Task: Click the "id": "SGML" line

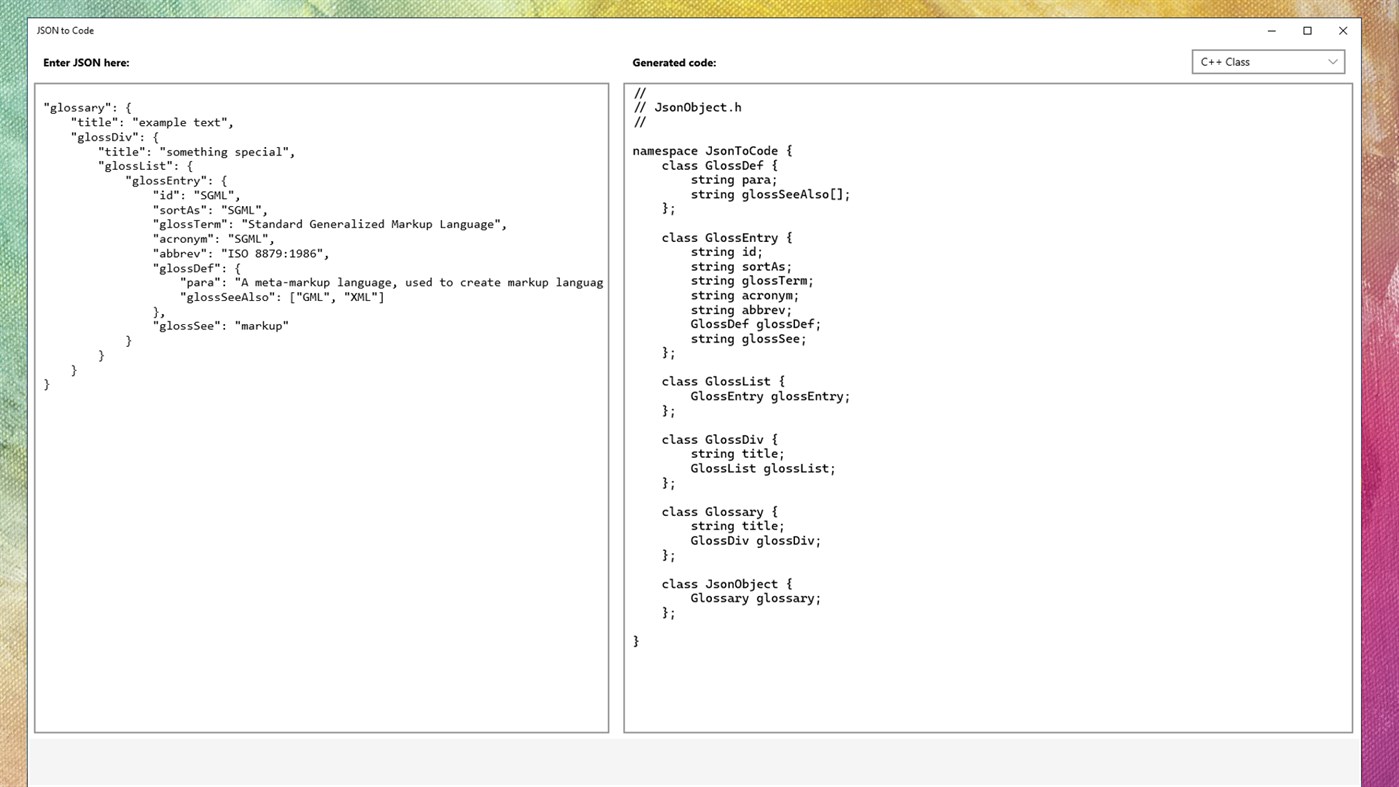Action: (x=197, y=196)
